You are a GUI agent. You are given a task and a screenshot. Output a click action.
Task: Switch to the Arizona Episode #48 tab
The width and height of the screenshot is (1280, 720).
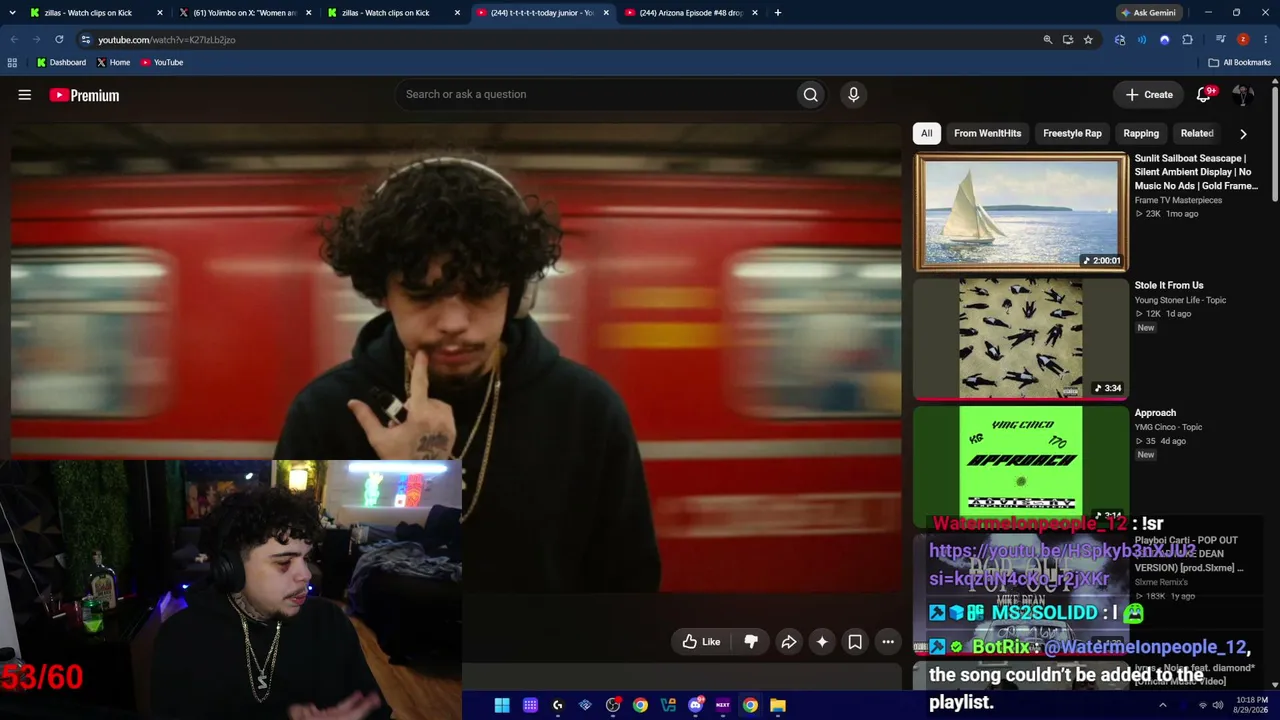(x=692, y=13)
